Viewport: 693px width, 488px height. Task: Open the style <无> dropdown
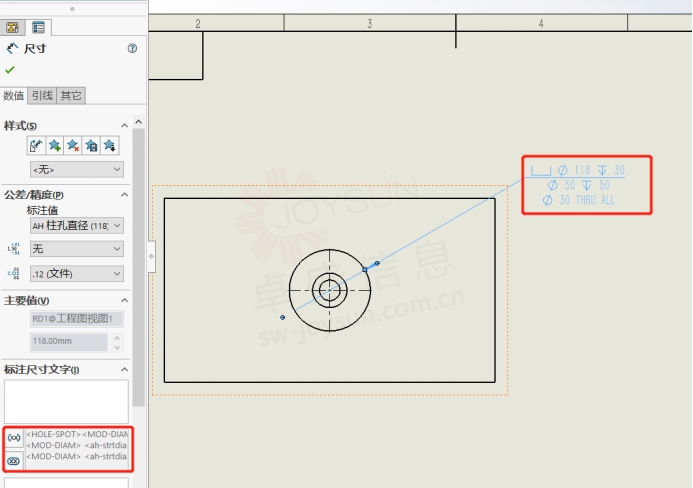[x=77, y=170]
